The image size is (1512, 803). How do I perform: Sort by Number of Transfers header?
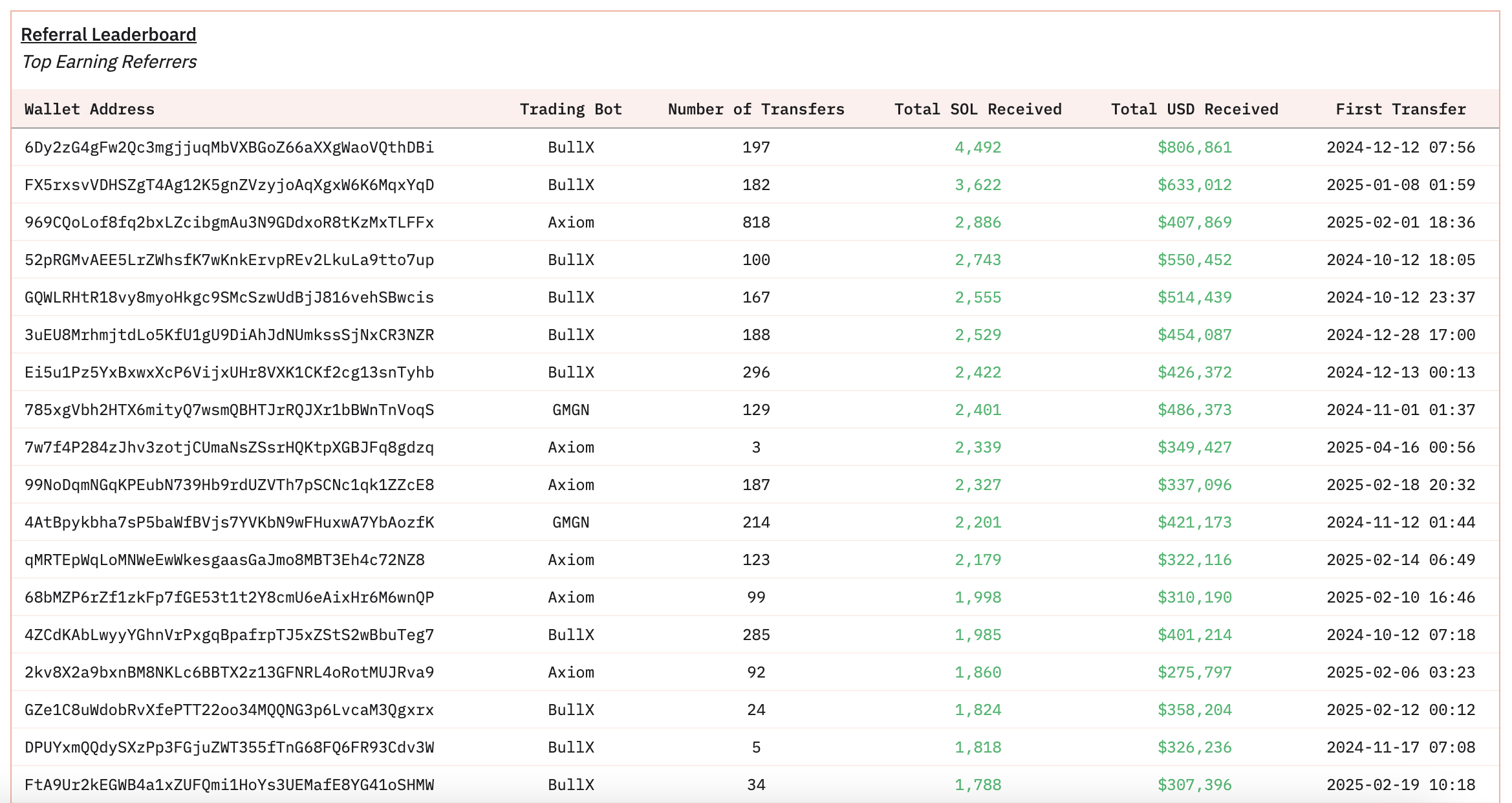pyautogui.click(x=756, y=109)
